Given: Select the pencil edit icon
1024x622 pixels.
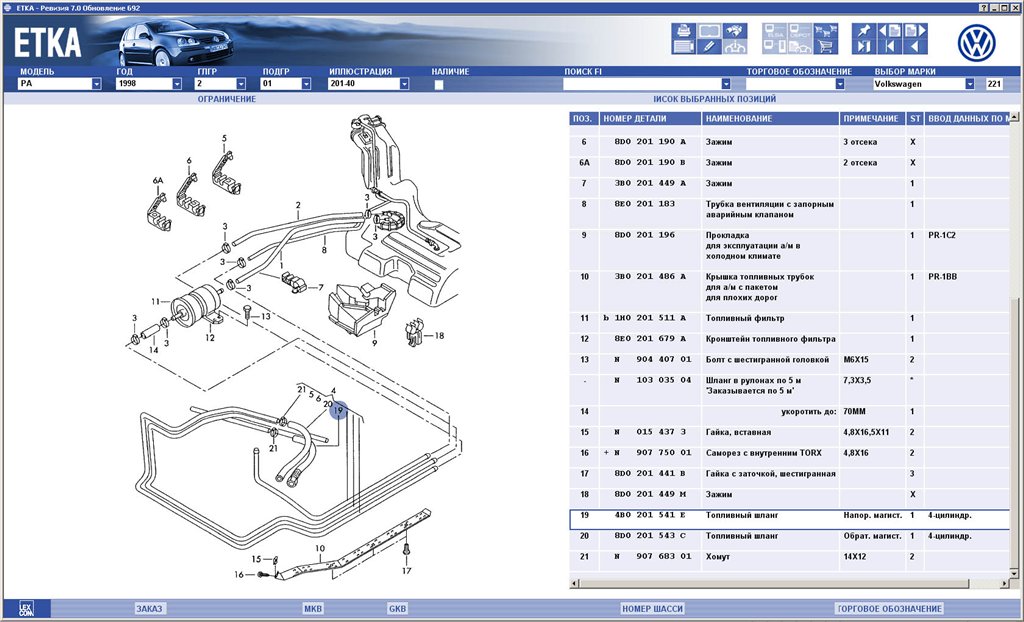Looking at the screenshot, I should click(709, 46).
